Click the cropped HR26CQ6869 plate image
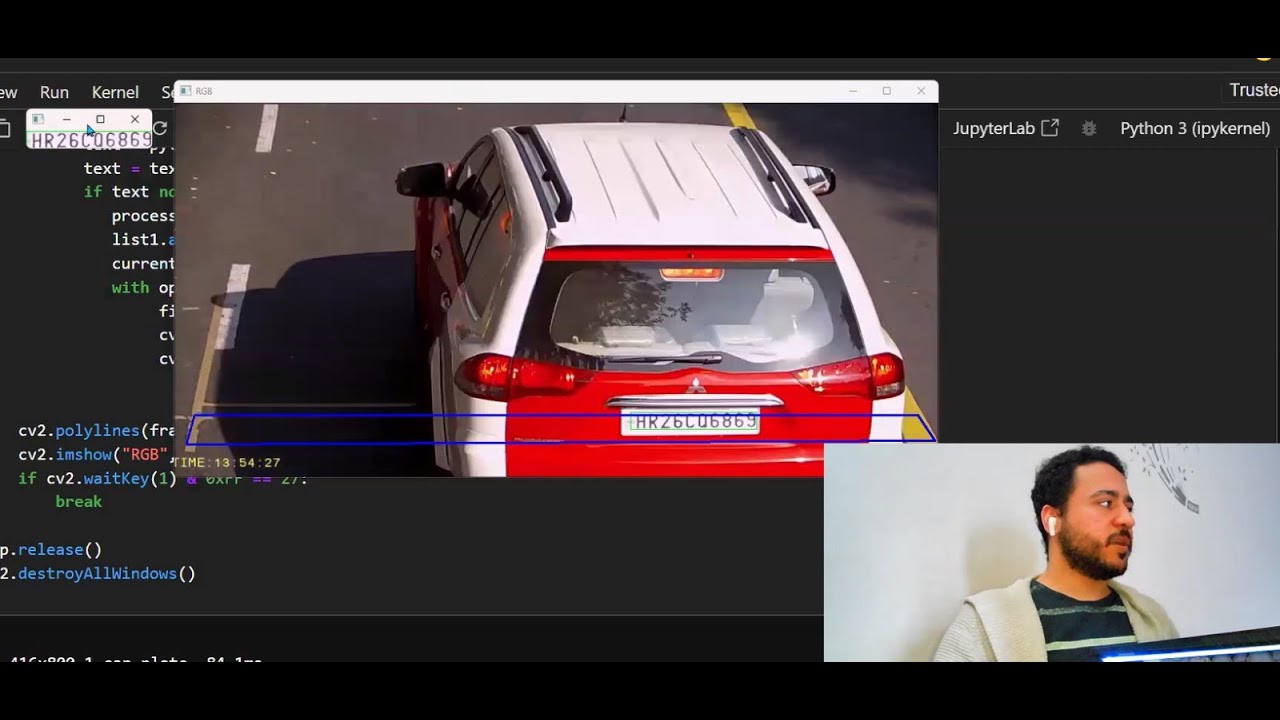 click(91, 139)
